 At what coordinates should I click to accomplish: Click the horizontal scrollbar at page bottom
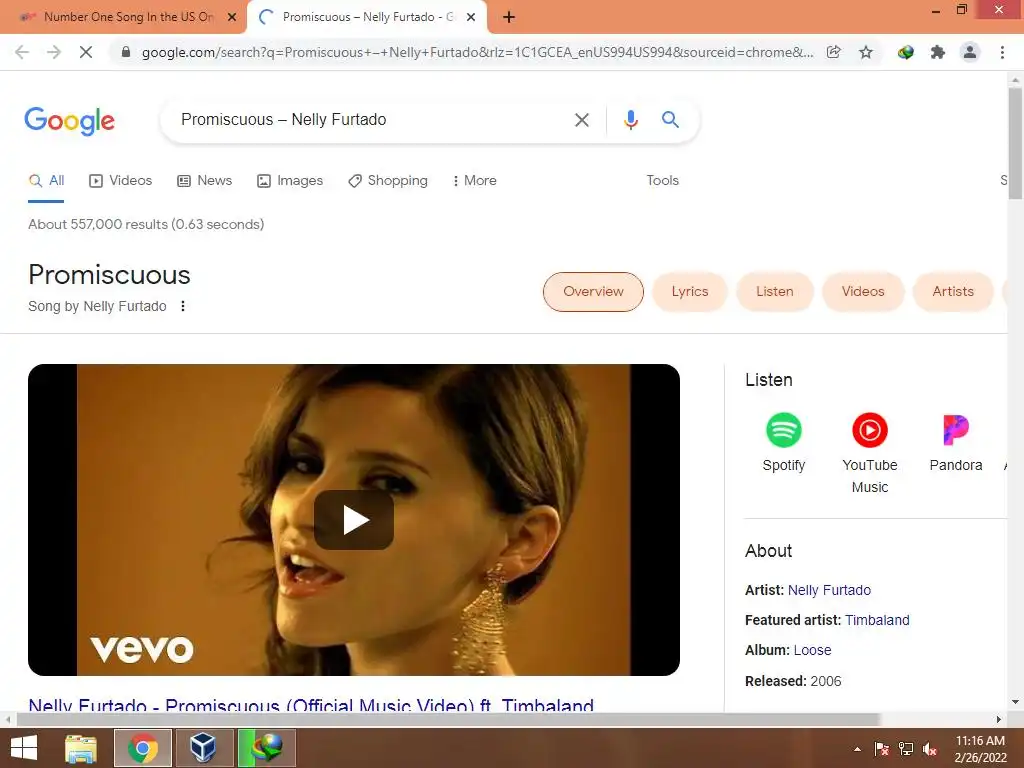click(448, 720)
